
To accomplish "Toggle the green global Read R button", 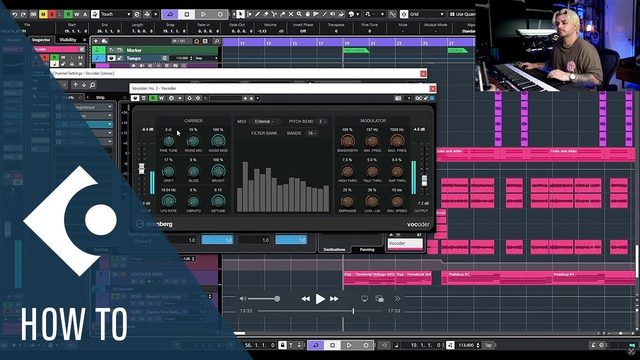I will pyautogui.click(x=68, y=14).
